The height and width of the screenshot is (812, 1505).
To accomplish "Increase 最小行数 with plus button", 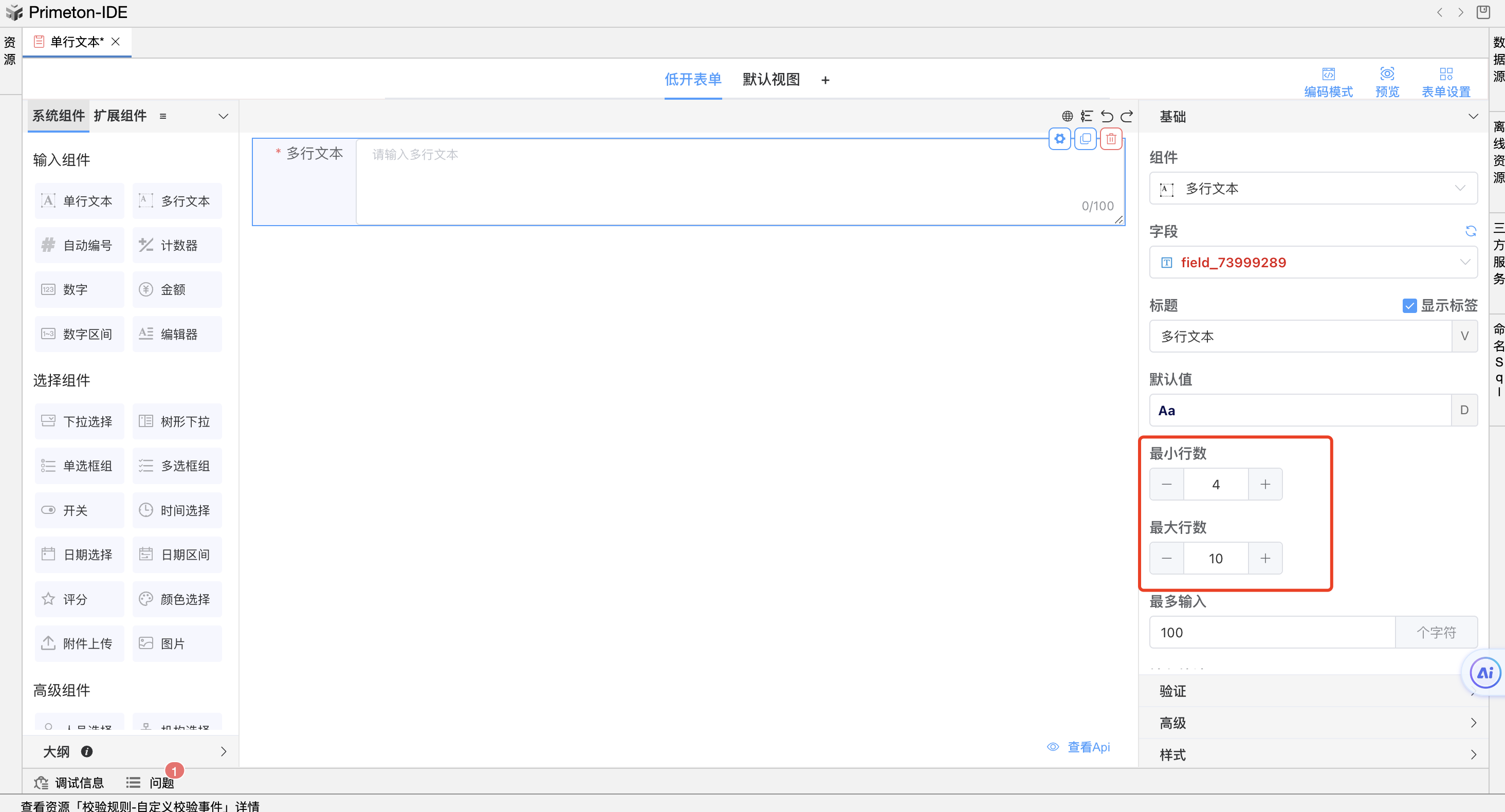I will point(1265,484).
